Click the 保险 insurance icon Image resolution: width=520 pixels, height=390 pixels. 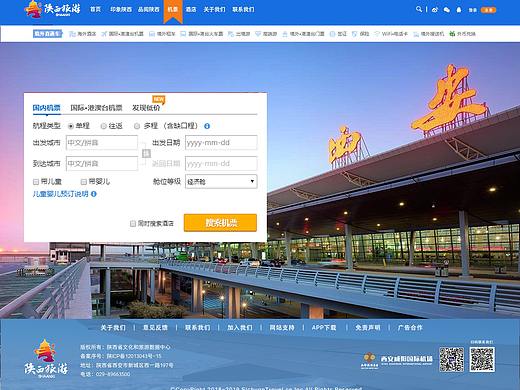(355, 34)
